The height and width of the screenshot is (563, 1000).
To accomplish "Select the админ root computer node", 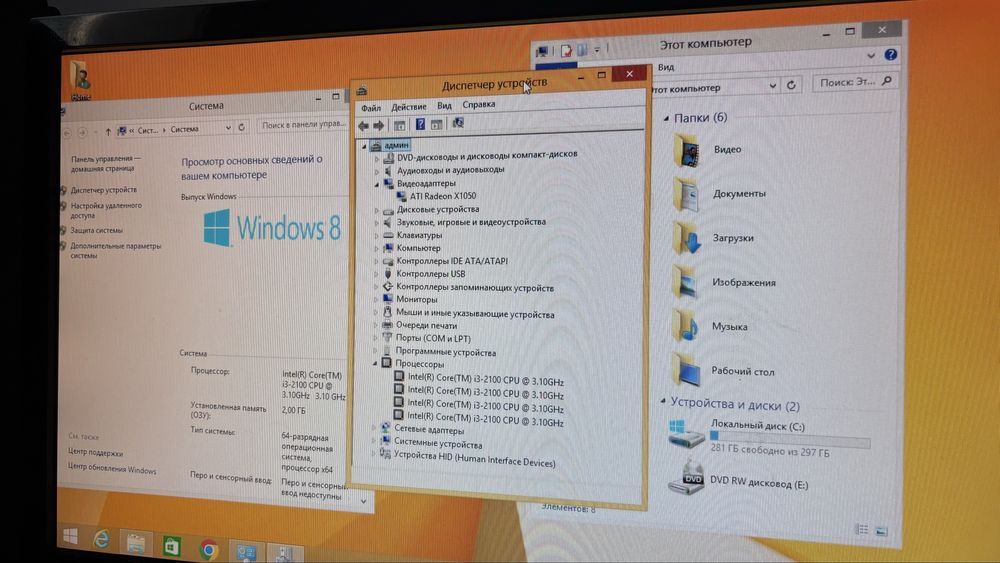I will [x=396, y=145].
